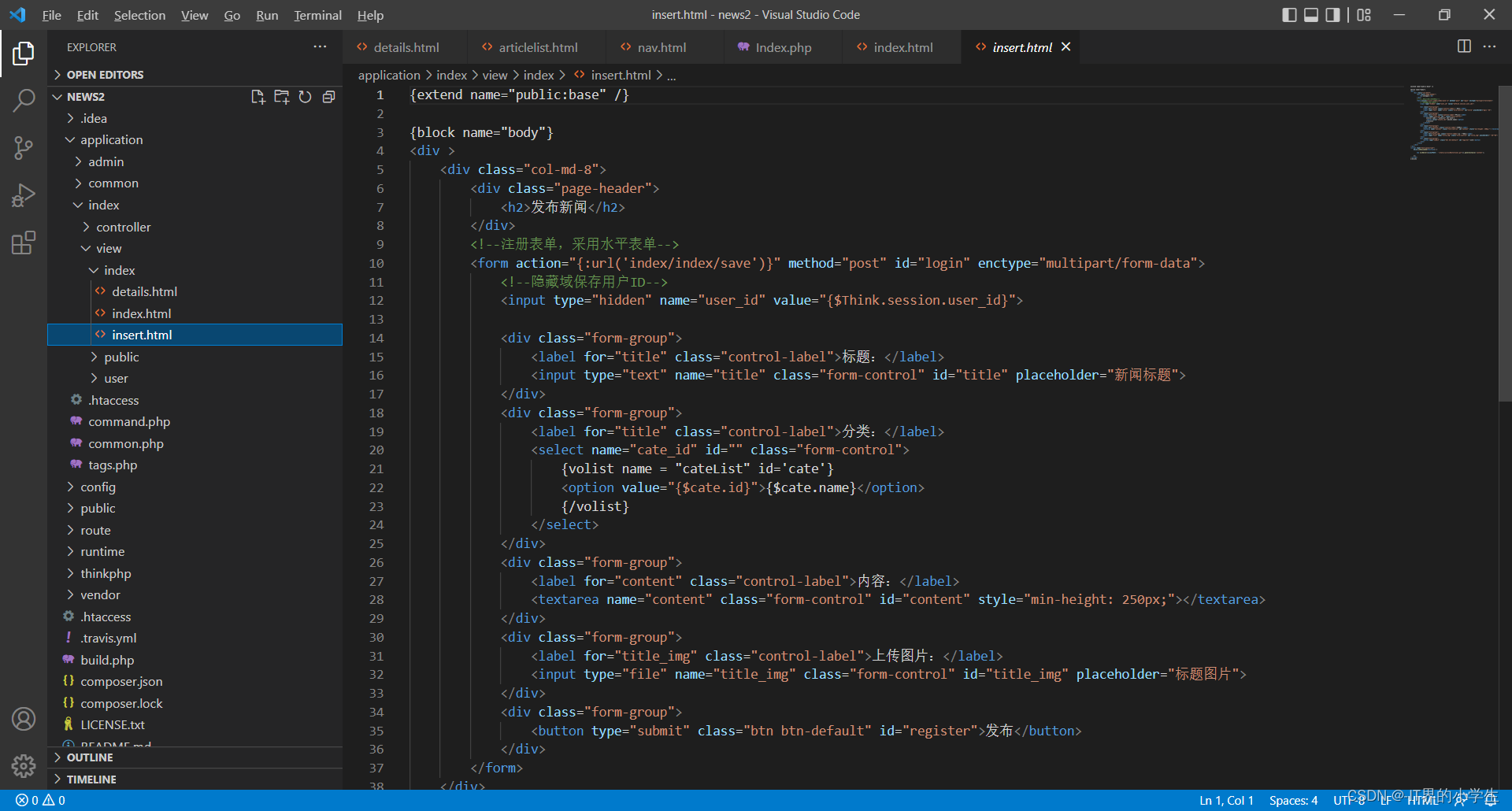Click the code minimap preview
The width and height of the screenshot is (1512, 811).
coord(1453,122)
